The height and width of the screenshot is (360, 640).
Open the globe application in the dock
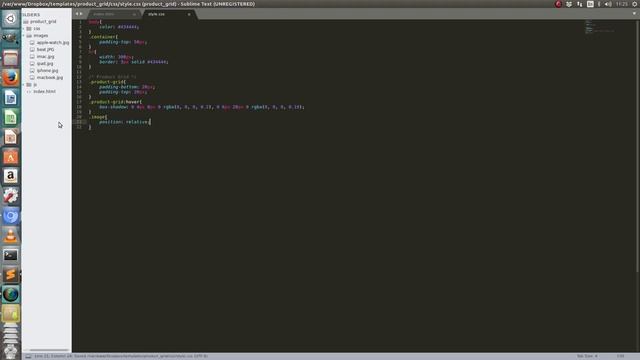pos(11,294)
